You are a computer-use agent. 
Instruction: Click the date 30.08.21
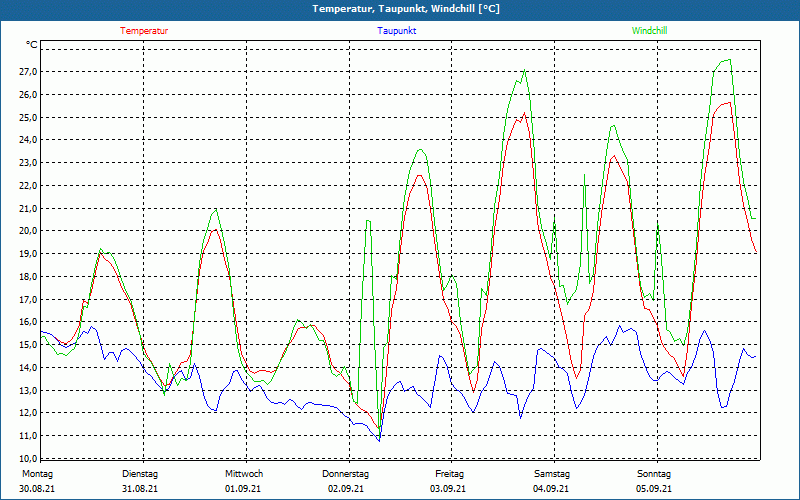[x=37, y=489]
